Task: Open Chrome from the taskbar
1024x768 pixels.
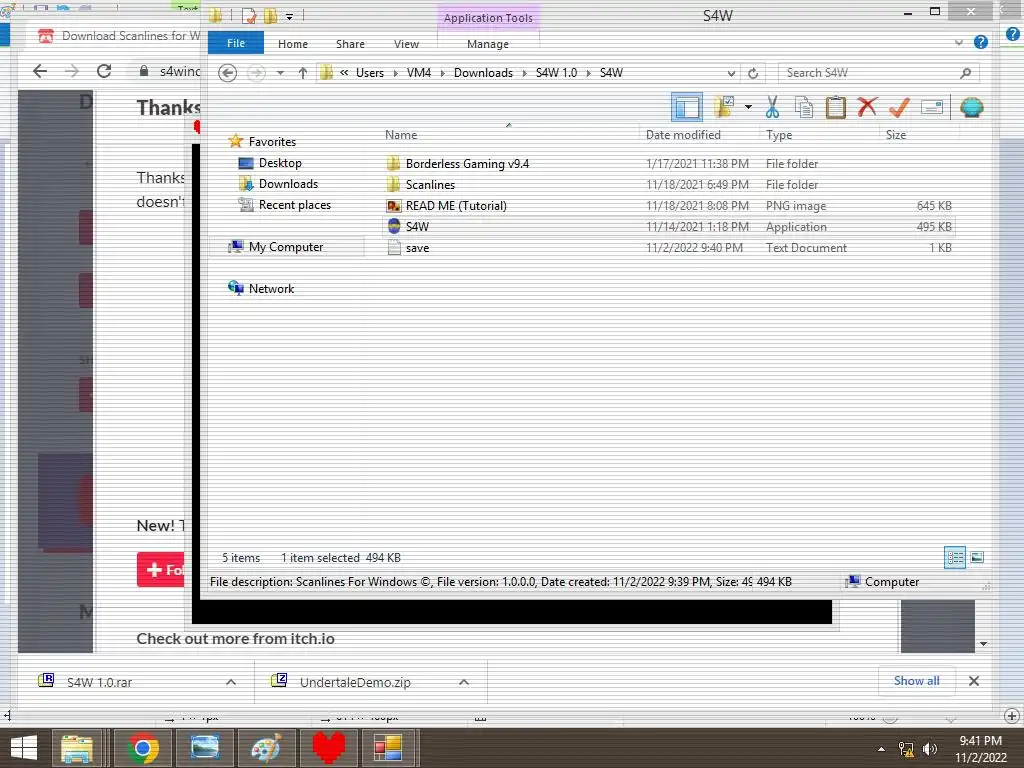Action: [143, 748]
